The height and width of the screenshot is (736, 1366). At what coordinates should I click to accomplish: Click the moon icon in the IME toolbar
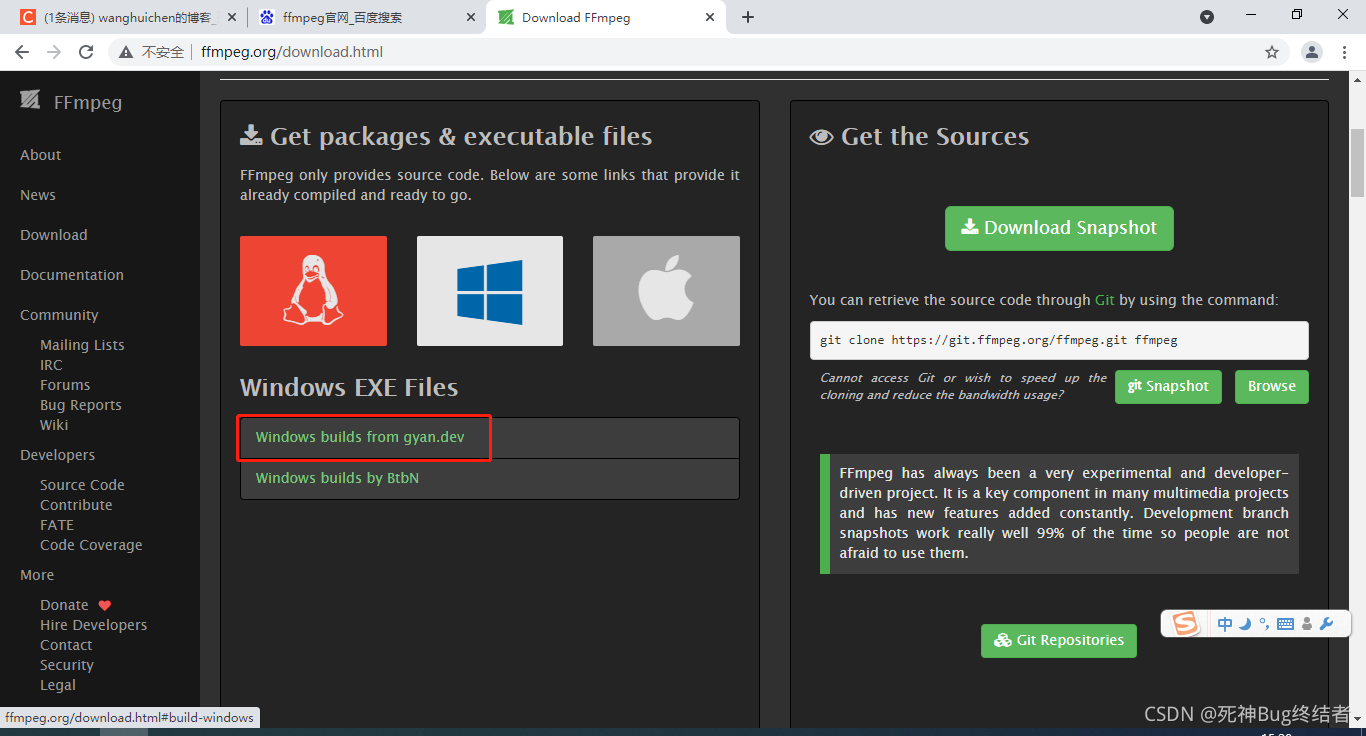click(1245, 624)
